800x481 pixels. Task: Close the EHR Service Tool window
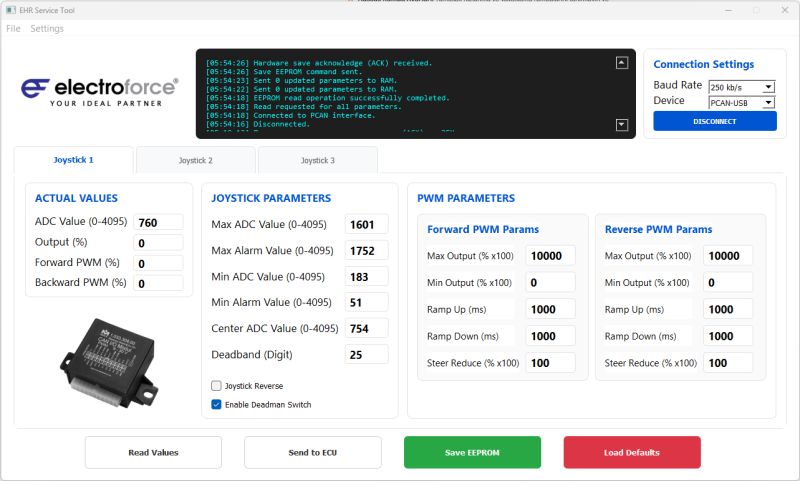point(785,10)
